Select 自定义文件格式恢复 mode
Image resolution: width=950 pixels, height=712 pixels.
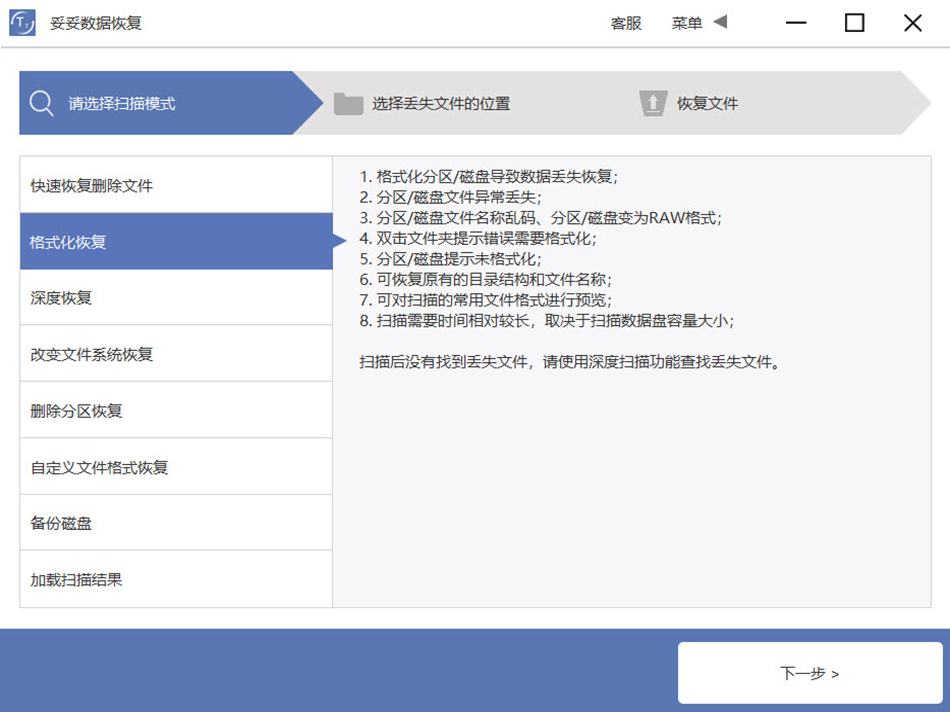[x=176, y=467]
